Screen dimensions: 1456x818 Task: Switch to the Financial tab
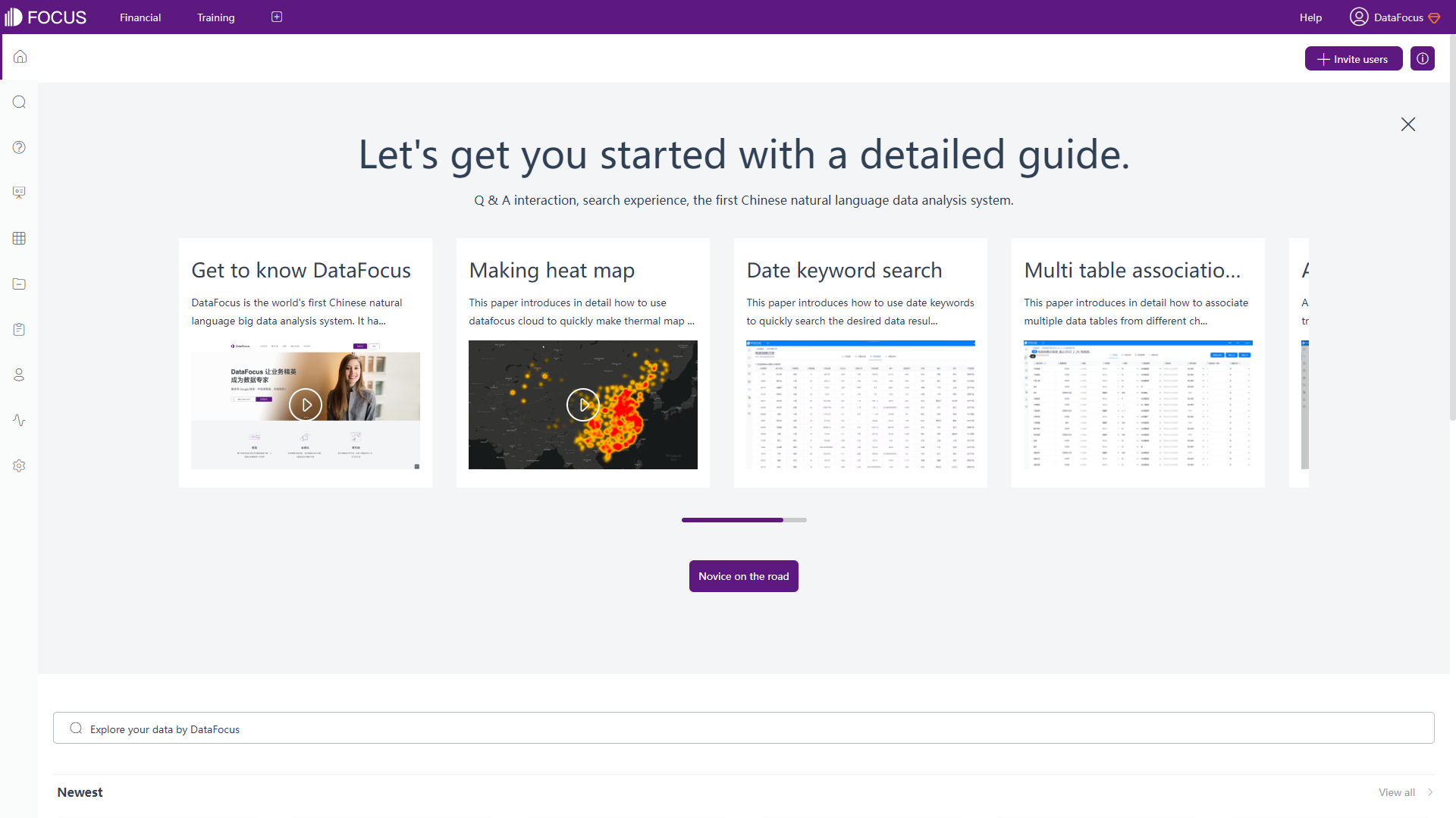(x=140, y=17)
